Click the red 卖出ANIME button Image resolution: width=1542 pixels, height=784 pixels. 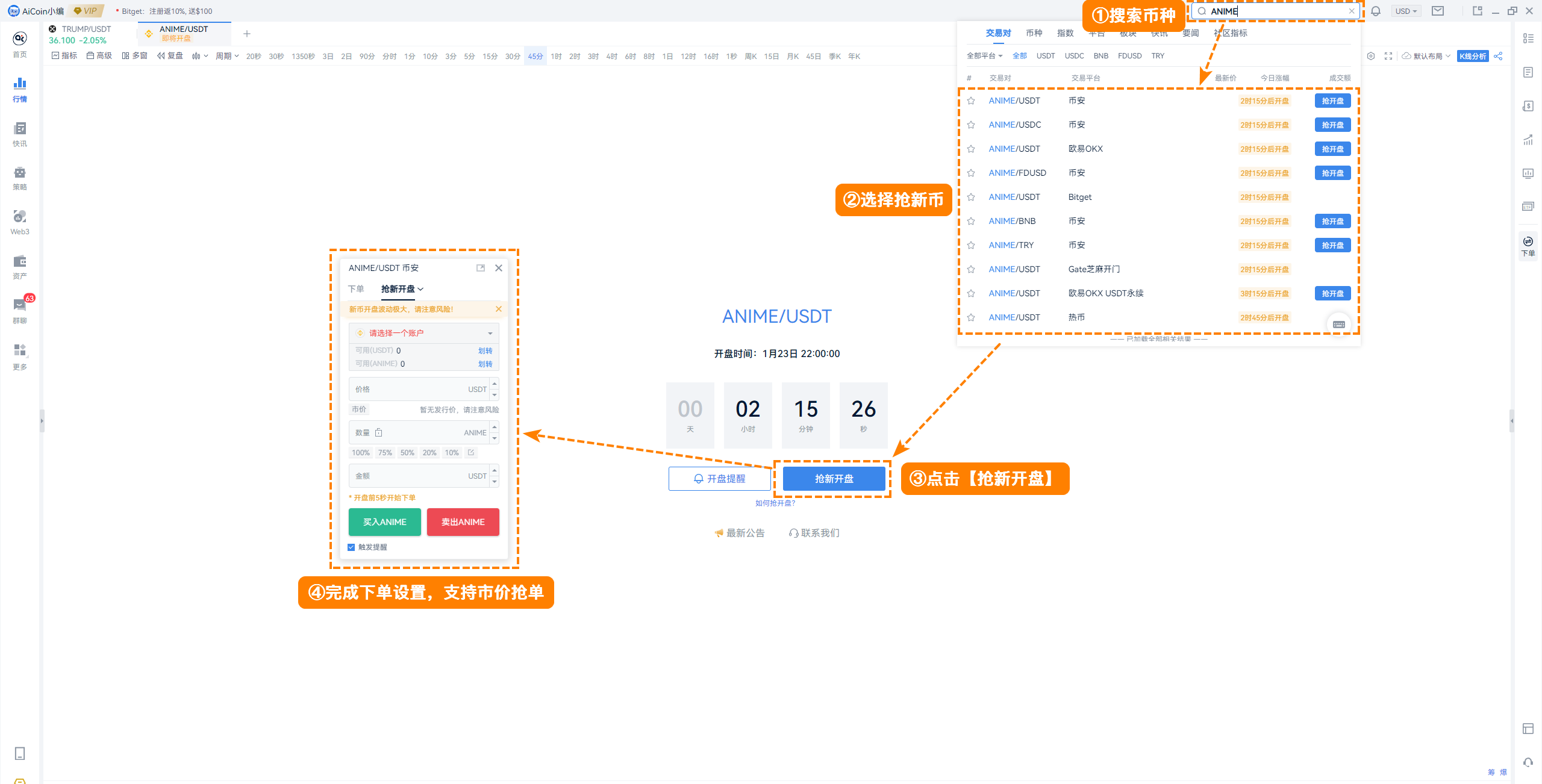[x=463, y=522]
